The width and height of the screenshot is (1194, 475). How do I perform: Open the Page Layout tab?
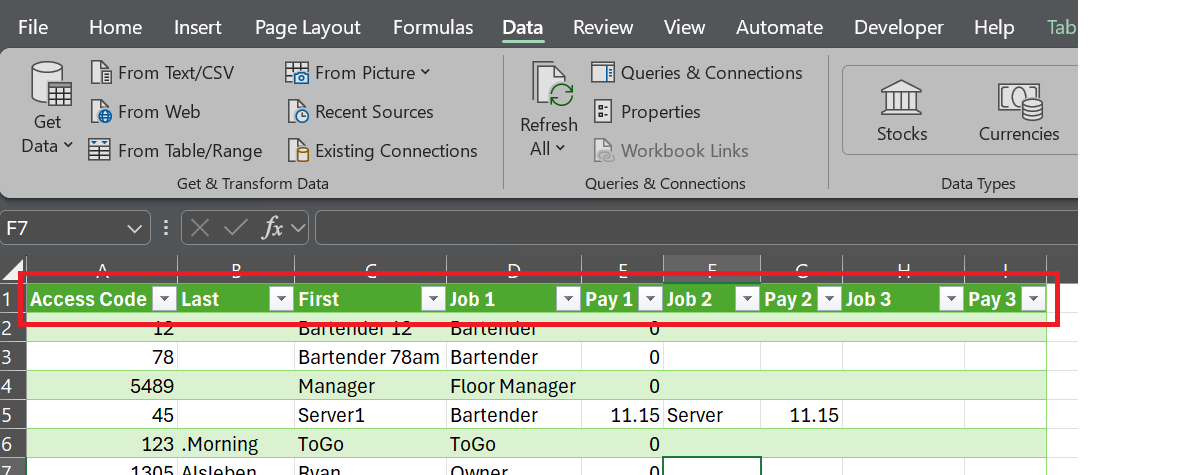click(x=307, y=28)
